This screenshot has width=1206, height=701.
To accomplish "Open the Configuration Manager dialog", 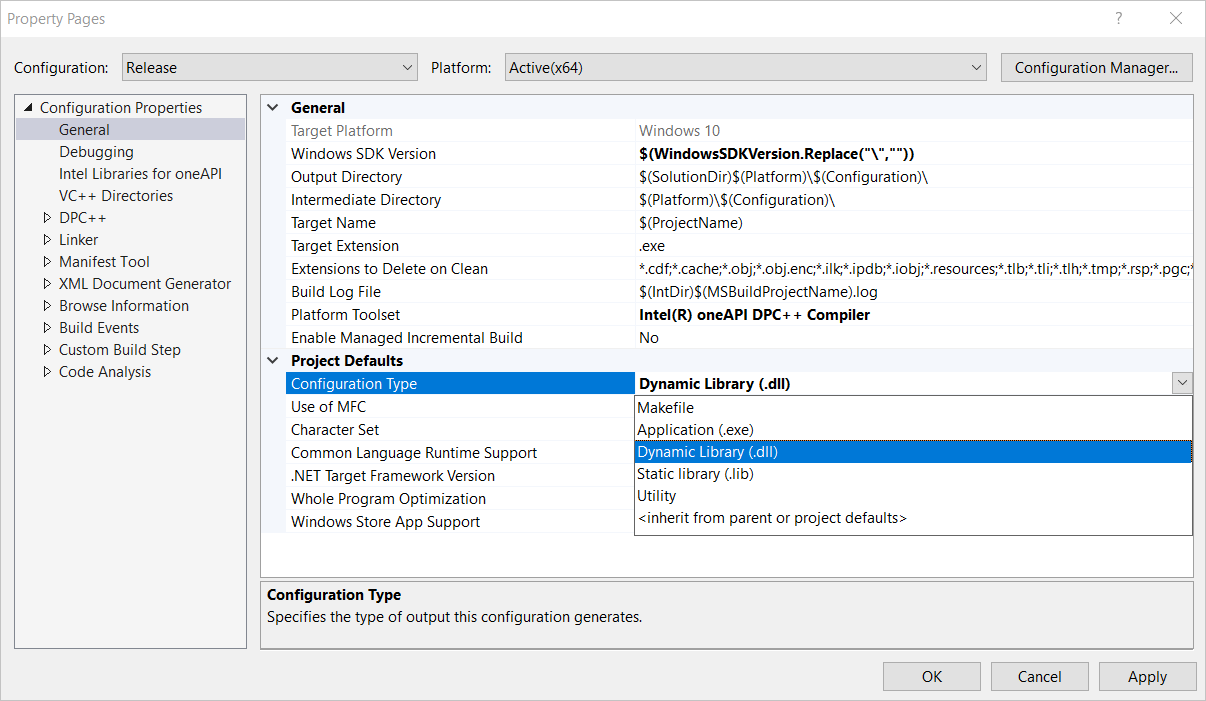I will [x=1096, y=67].
